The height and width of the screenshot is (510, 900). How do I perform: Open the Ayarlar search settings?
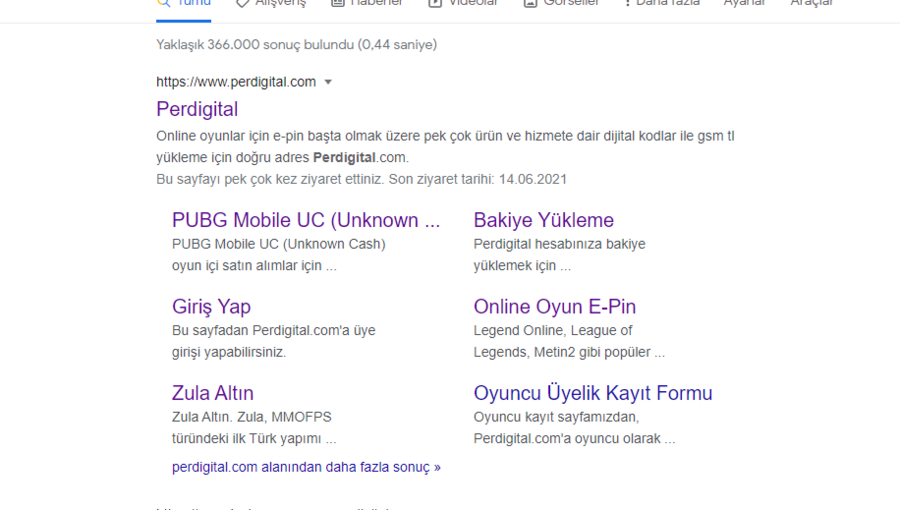pyautogui.click(x=744, y=3)
